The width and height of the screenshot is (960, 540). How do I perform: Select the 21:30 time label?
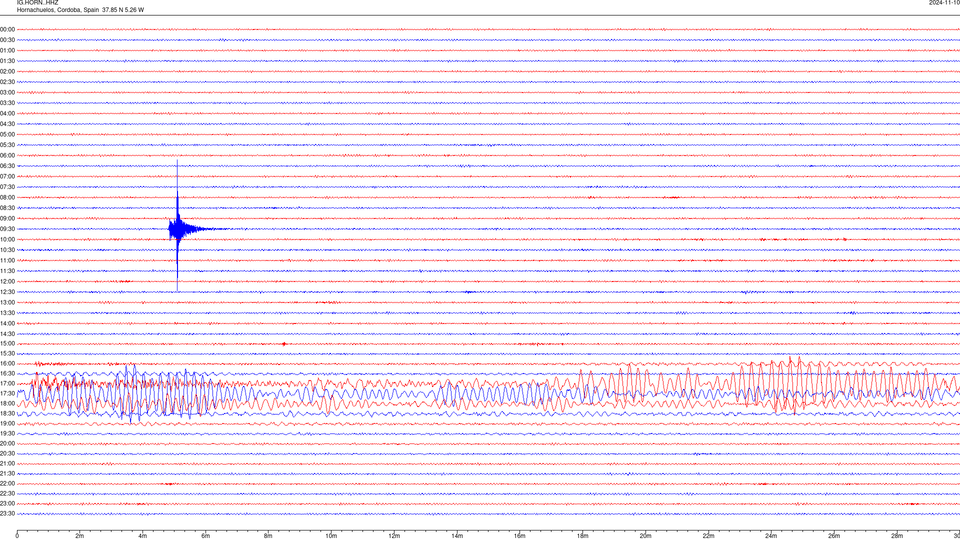(7, 473)
